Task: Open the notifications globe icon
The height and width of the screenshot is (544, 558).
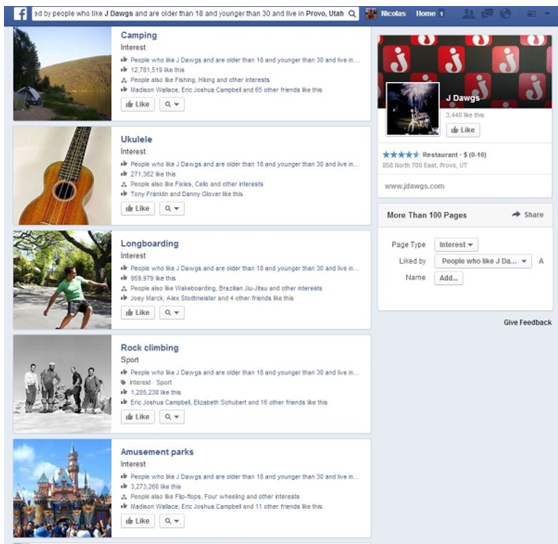Action: [505, 14]
